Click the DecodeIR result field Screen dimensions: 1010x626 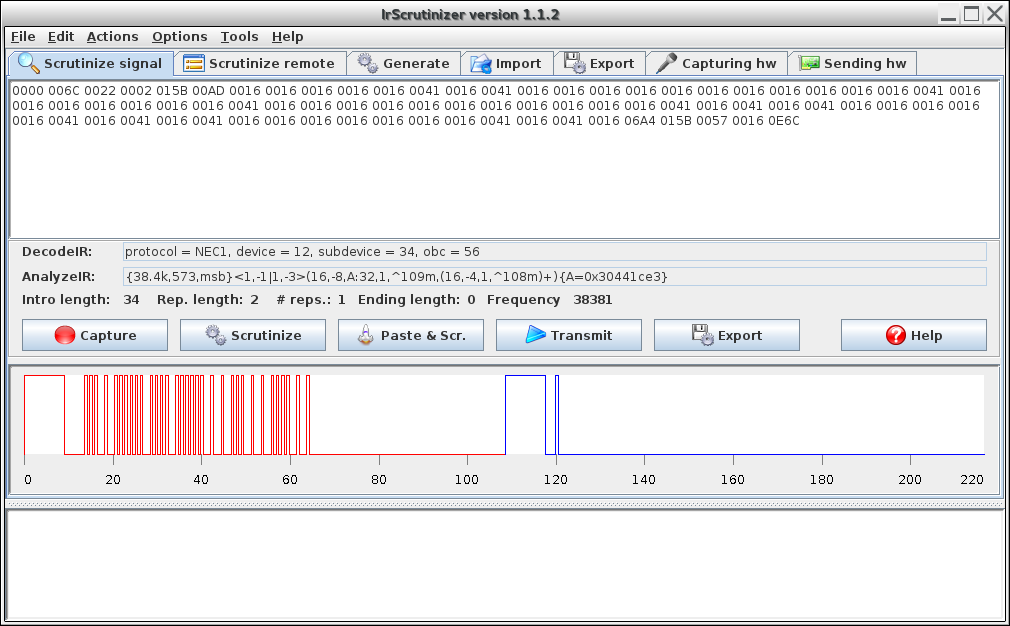coord(554,252)
